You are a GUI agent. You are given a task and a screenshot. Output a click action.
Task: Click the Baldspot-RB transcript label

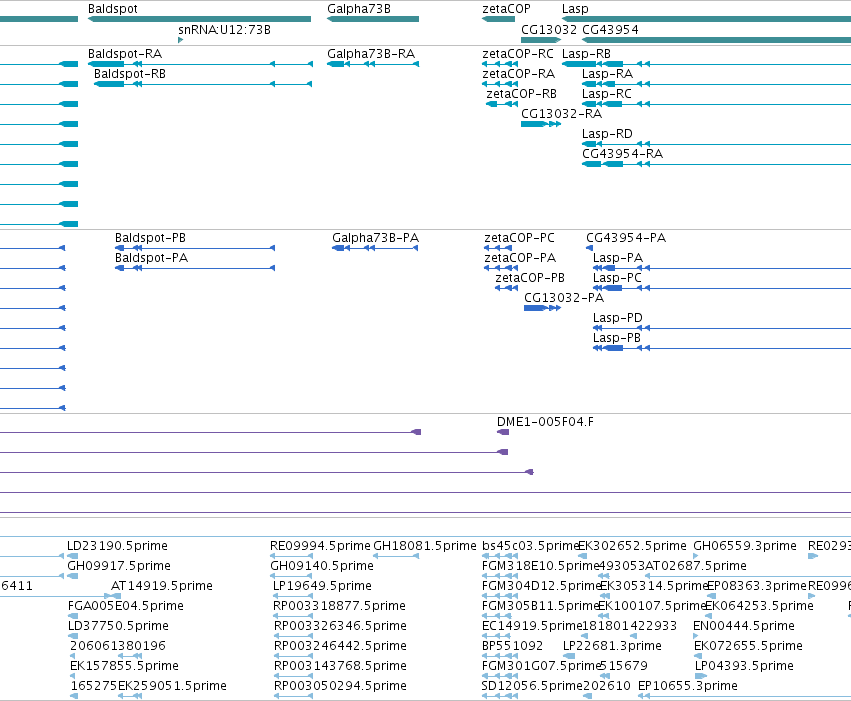click(130, 74)
